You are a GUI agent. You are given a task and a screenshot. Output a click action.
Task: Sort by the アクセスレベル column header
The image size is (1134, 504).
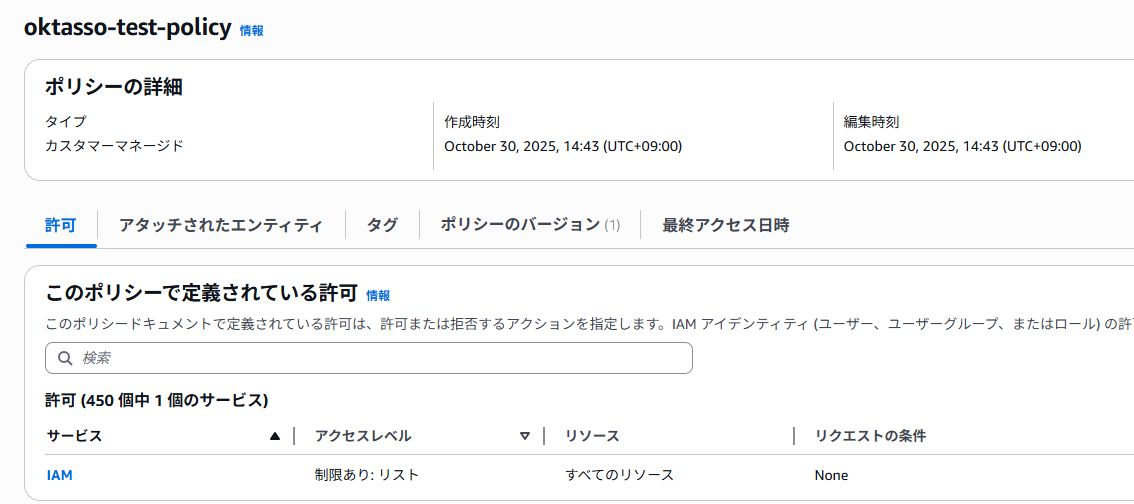(x=363, y=436)
